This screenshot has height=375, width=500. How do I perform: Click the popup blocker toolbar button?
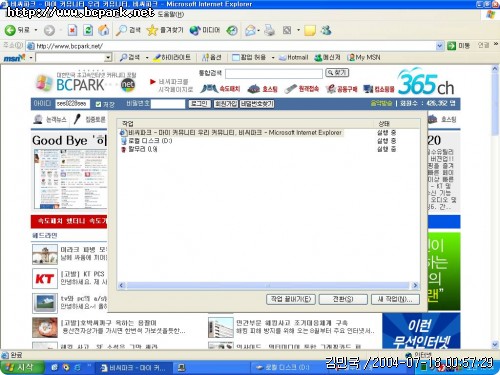[249, 58]
